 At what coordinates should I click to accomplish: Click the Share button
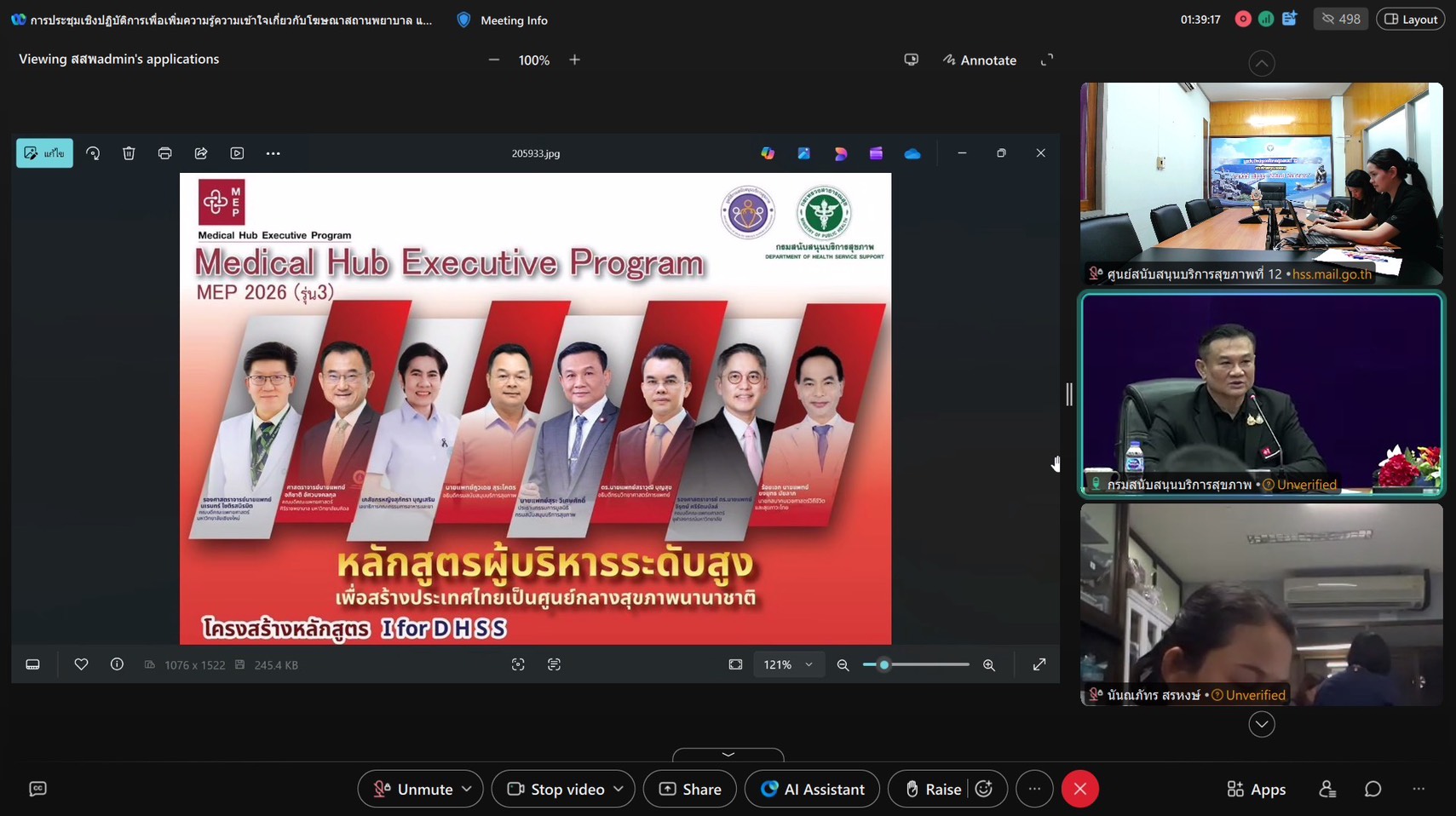coord(690,789)
